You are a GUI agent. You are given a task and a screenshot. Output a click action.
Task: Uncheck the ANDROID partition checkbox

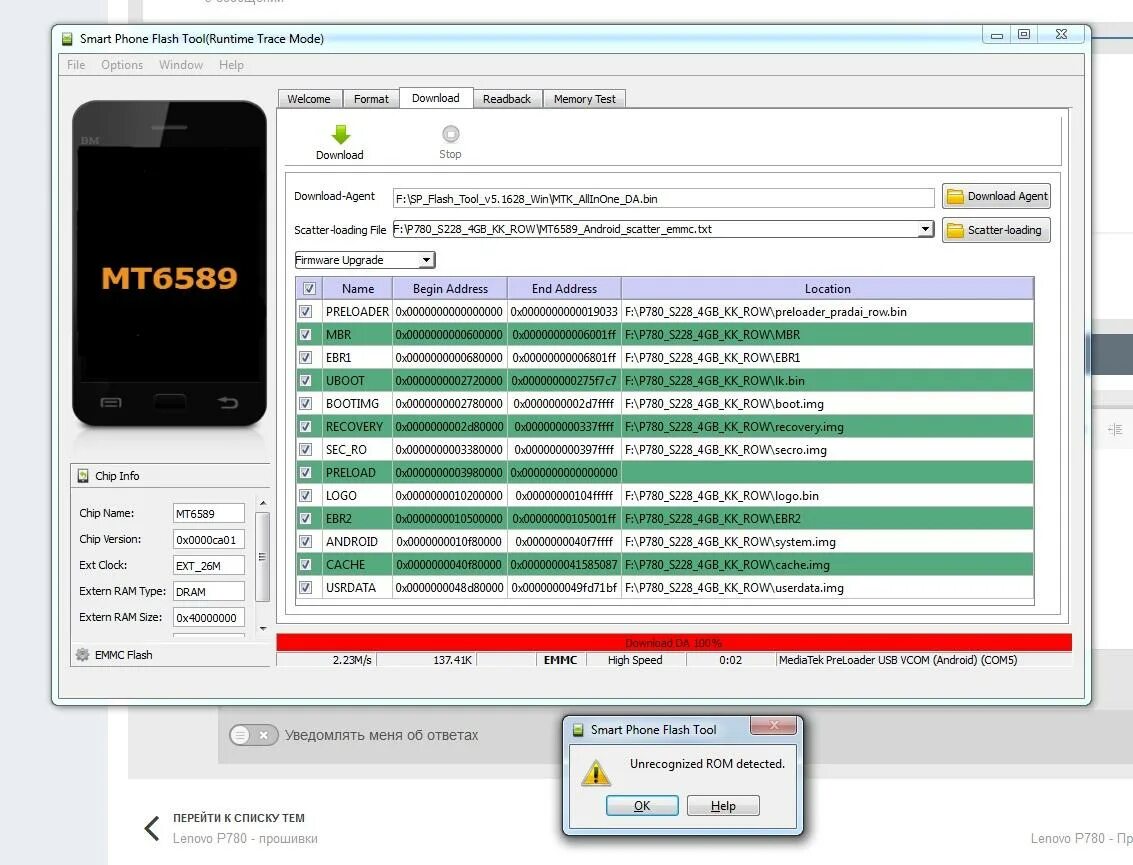pyautogui.click(x=306, y=541)
